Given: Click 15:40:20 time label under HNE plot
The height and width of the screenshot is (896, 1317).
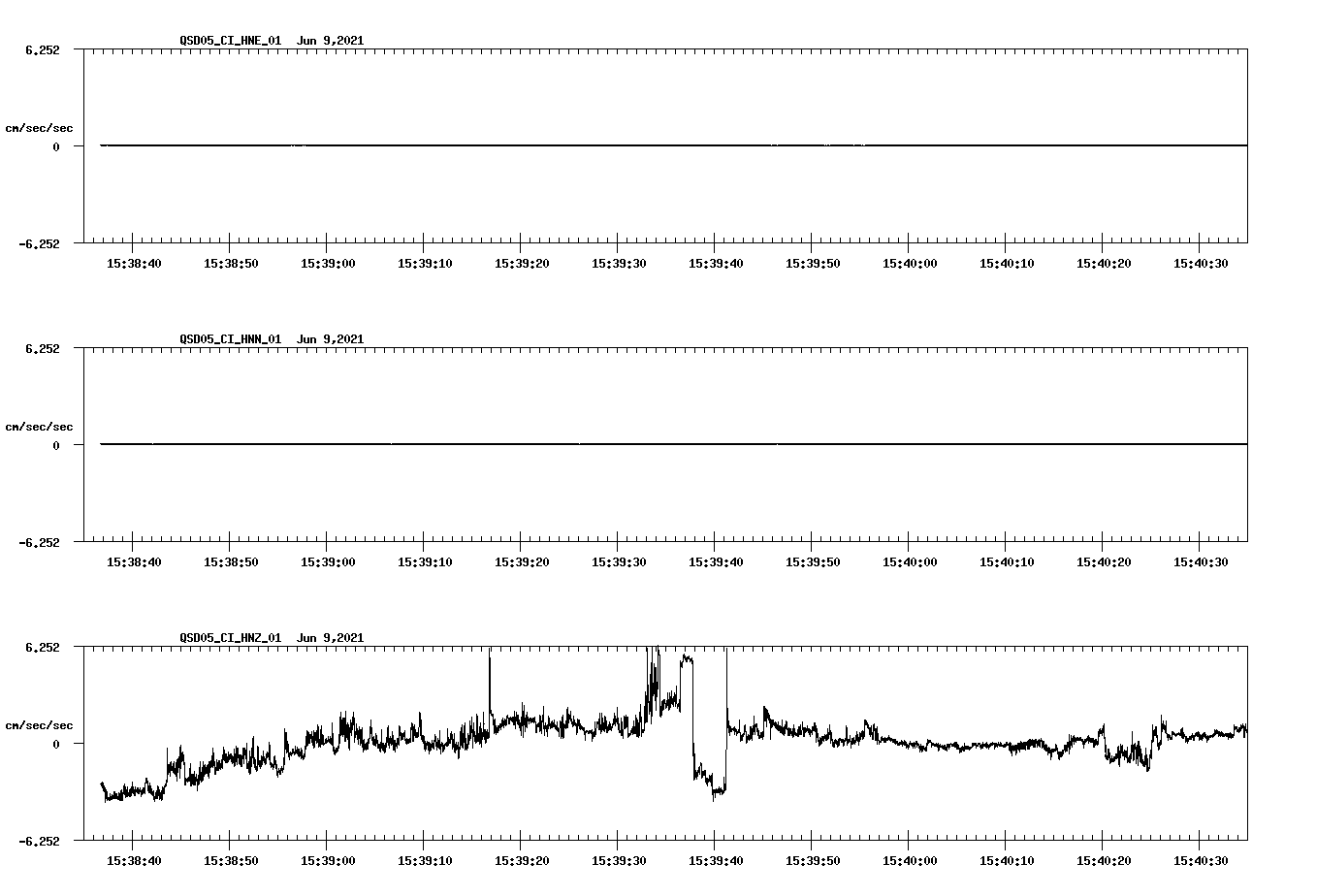Looking at the screenshot, I should (1104, 264).
